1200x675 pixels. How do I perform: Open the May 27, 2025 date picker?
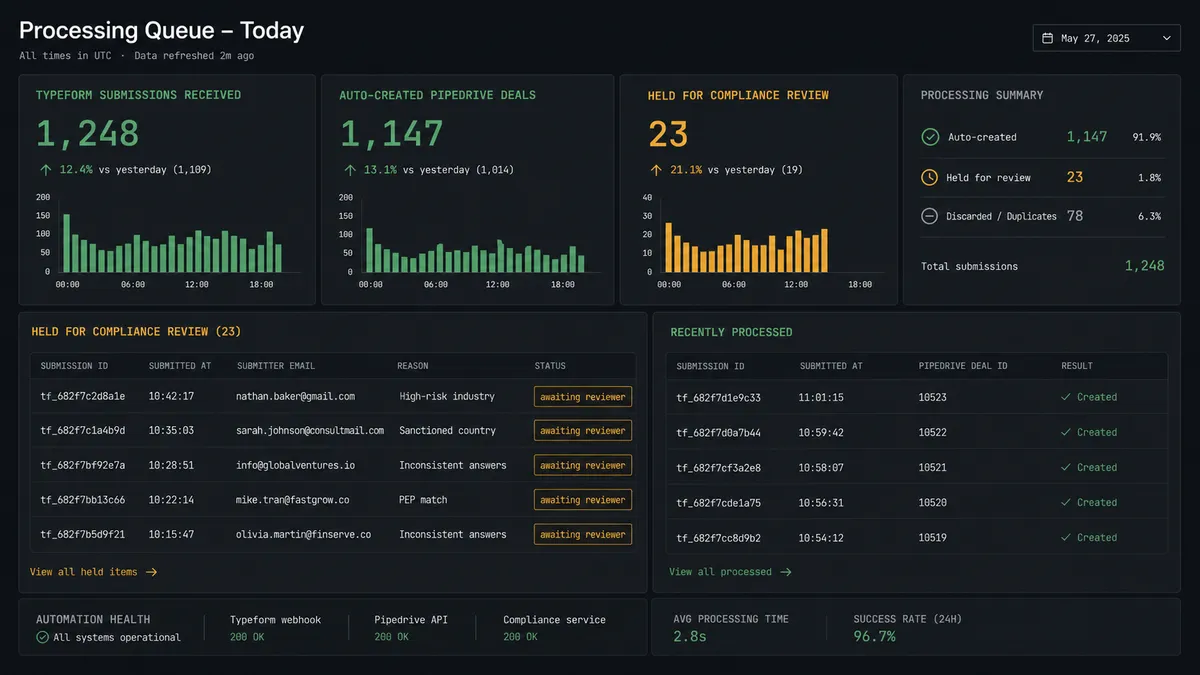(x=1106, y=38)
